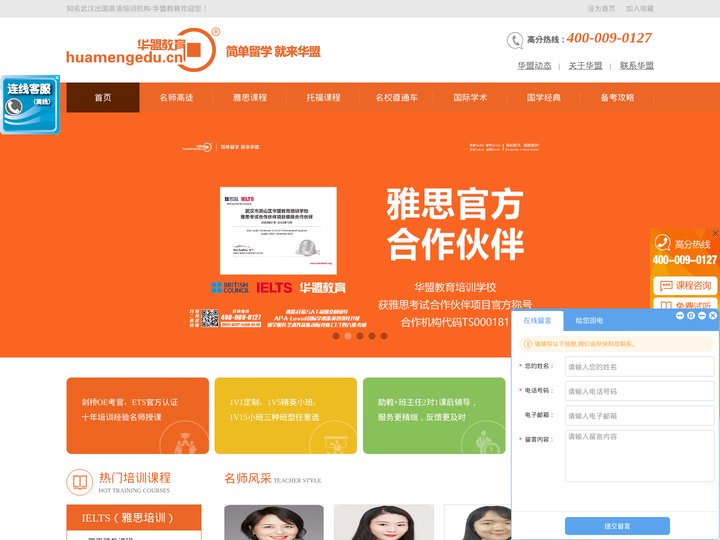Open the 关于华盟 header link
This screenshot has width=720, height=540.
585,66
